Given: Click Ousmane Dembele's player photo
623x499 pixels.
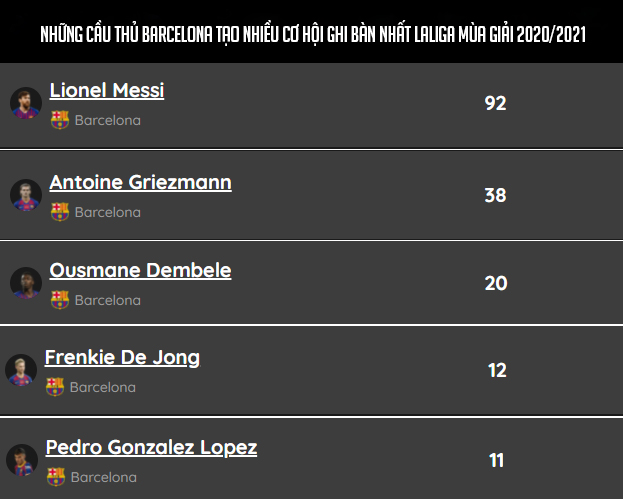Looking at the screenshot, I should click(26, 282).
